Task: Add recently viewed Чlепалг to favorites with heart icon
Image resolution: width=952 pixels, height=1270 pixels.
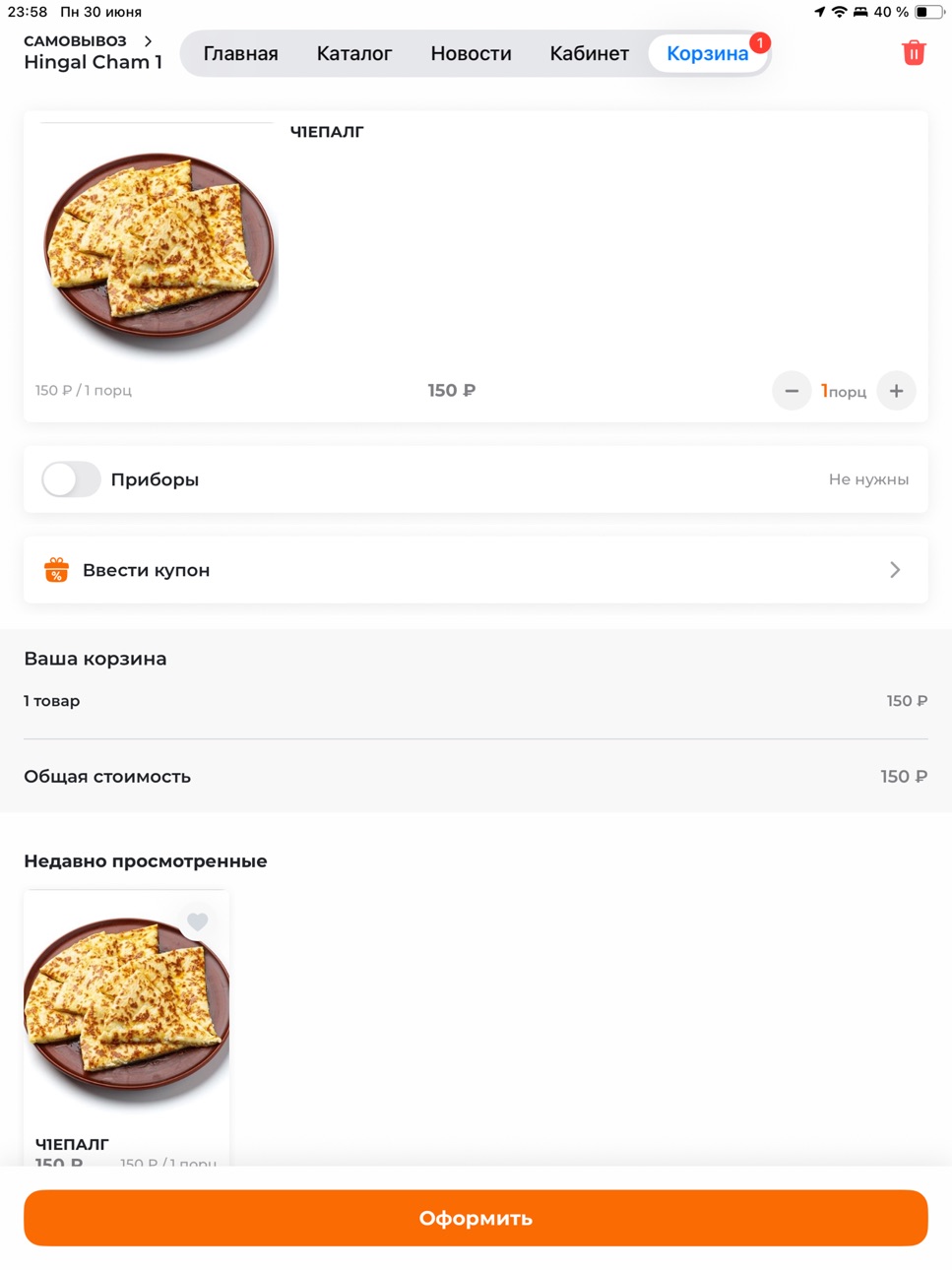Action: 198,921
